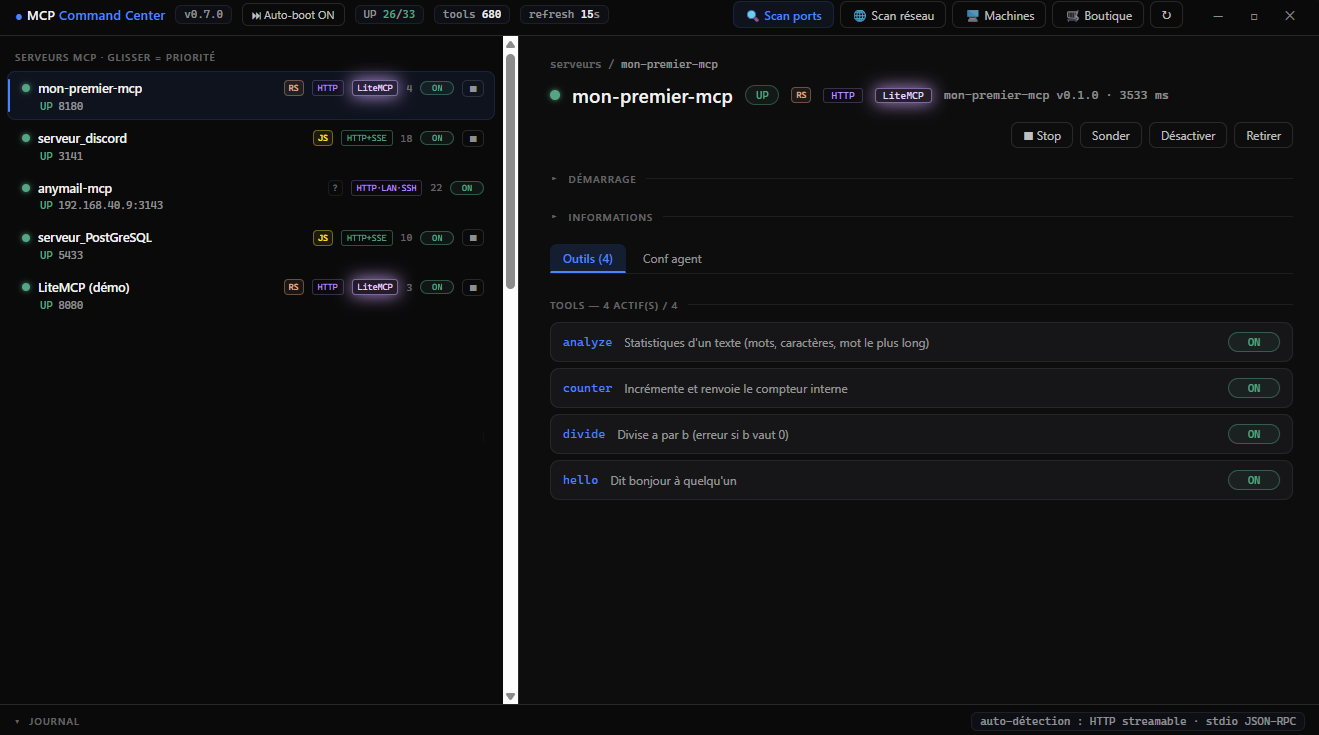Switch to the Outils (4) tab
The image size is (1319, 735).
pyautogui.click(x=588, y=258)
